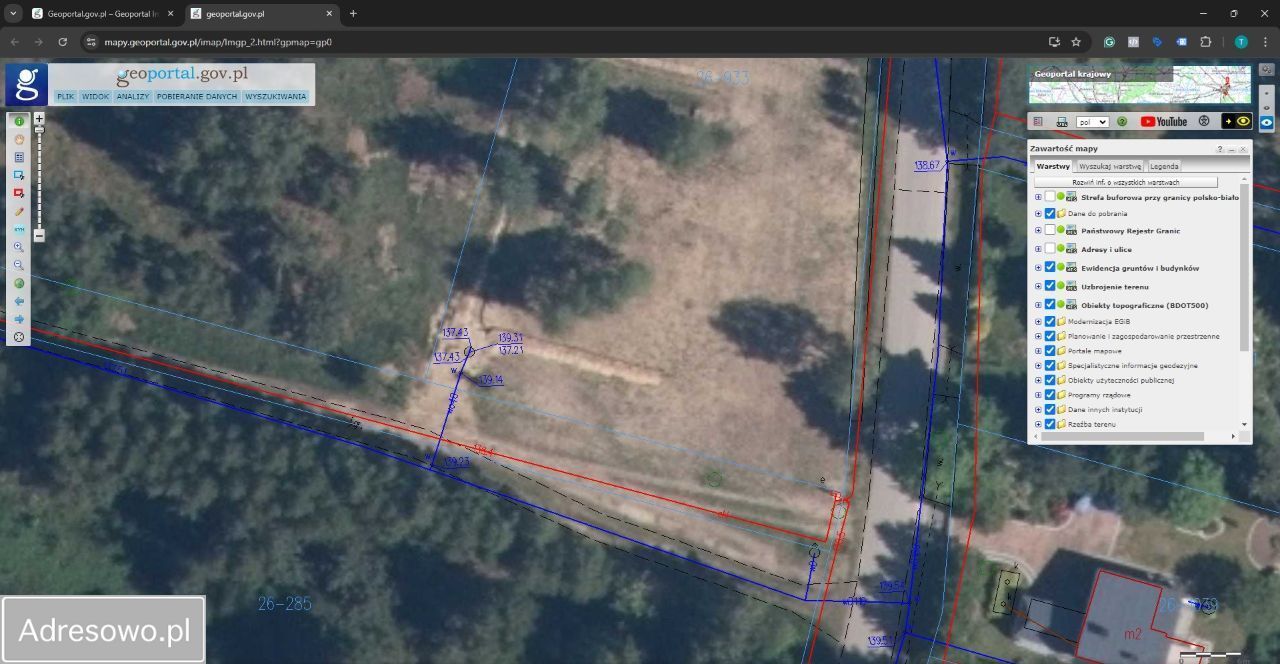Uncheck Uzbrojenie terenu layer
Screen dimensions: 1280x664
(x=1050, y=286)
